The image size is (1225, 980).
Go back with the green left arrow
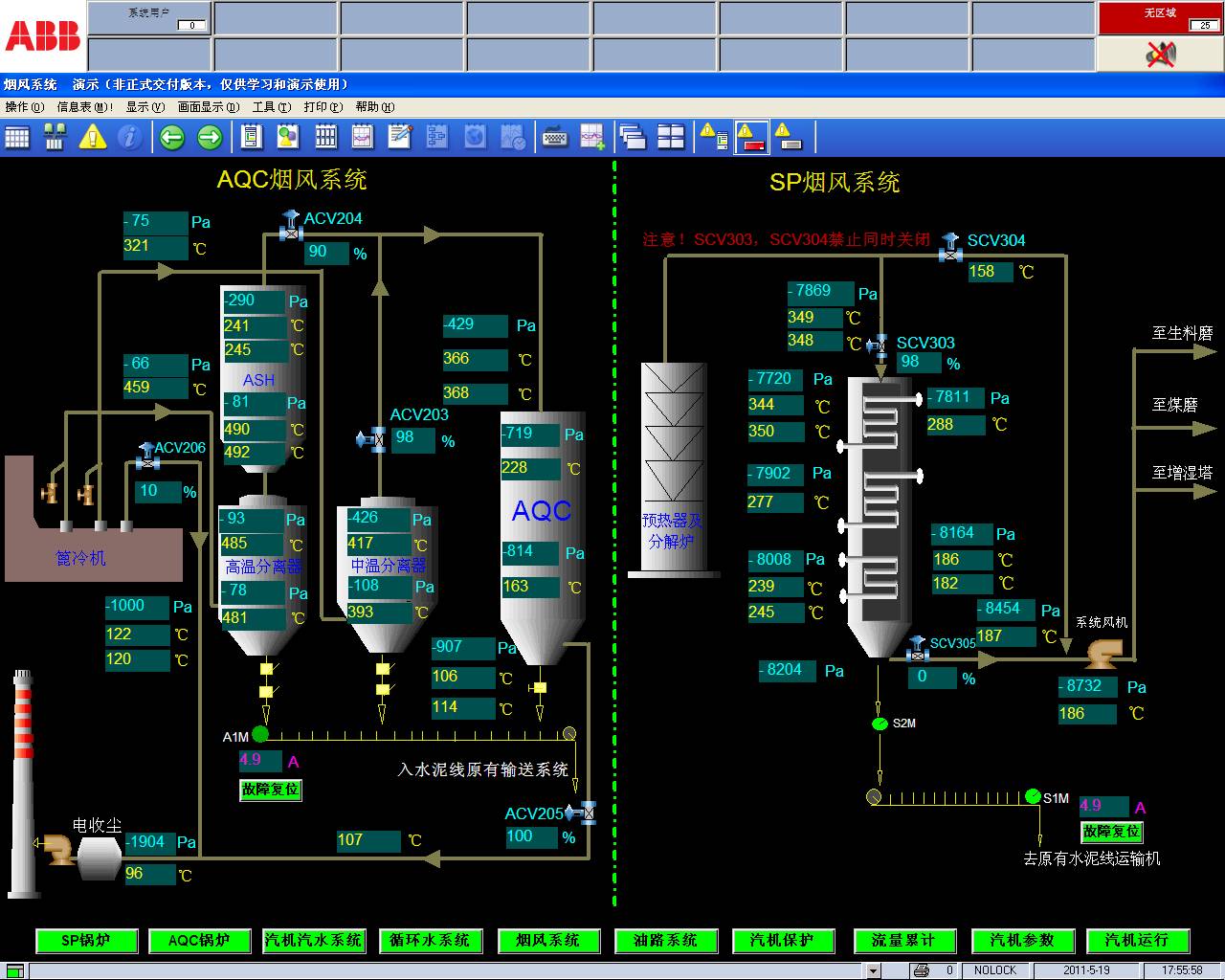pos(171,138)
